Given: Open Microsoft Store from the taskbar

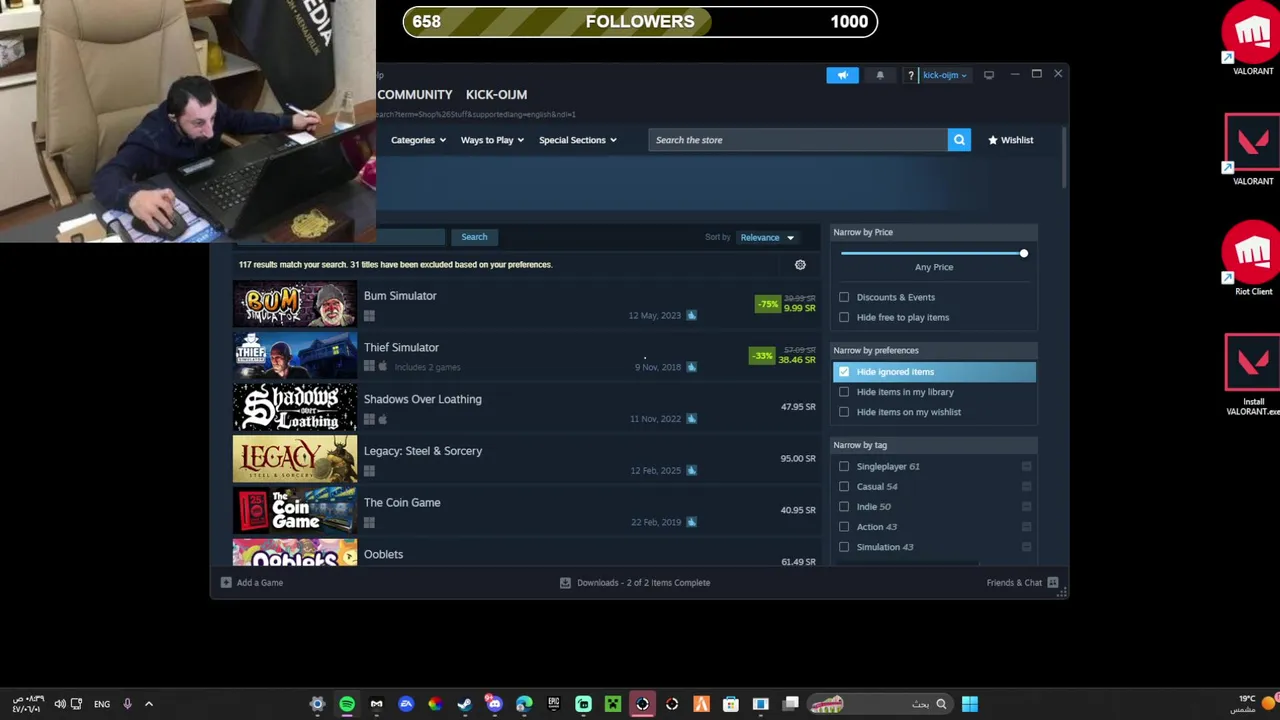Looking at the screenshot, I should 731,704.
